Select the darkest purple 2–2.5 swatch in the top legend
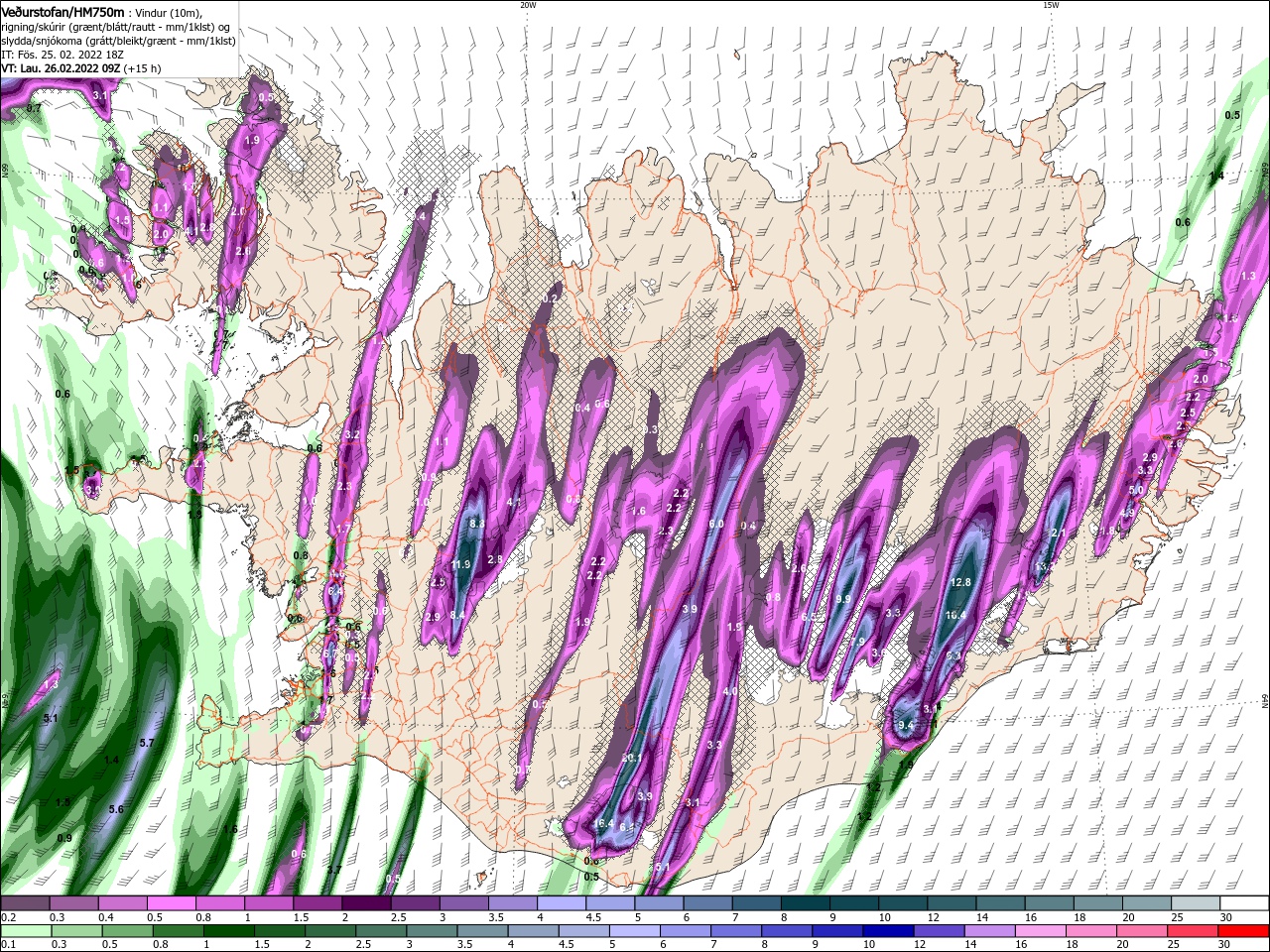Viewport: 1270px width, 952px height. point(366,903)
